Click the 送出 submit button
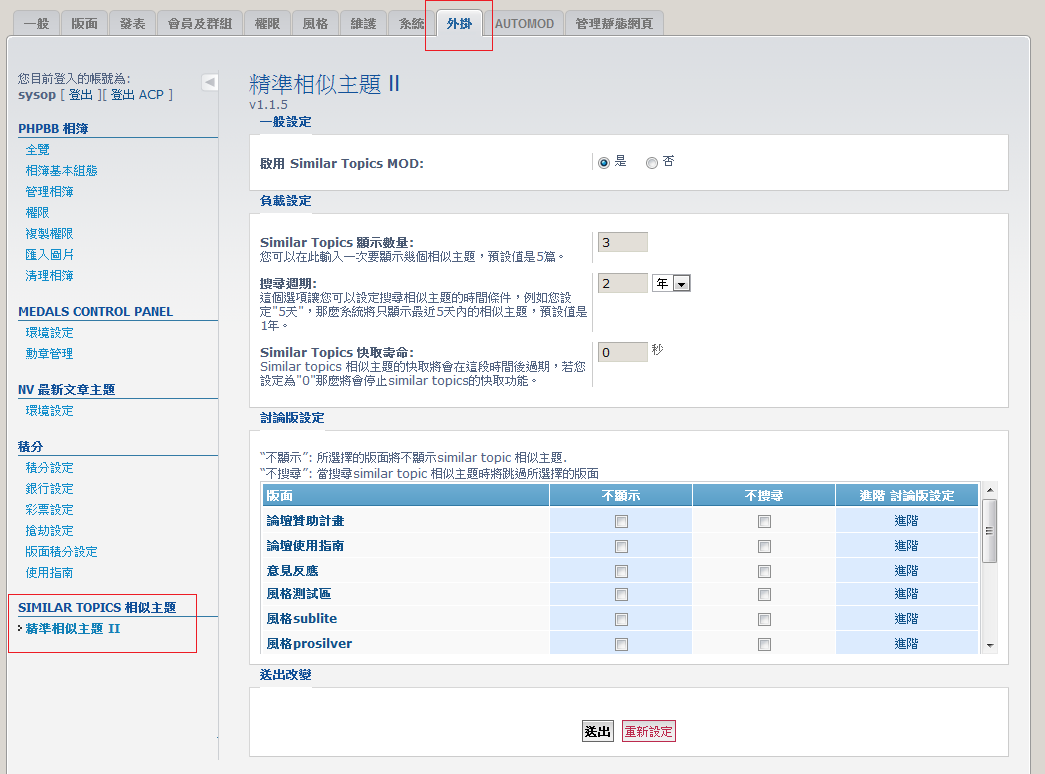 [597, 732]
